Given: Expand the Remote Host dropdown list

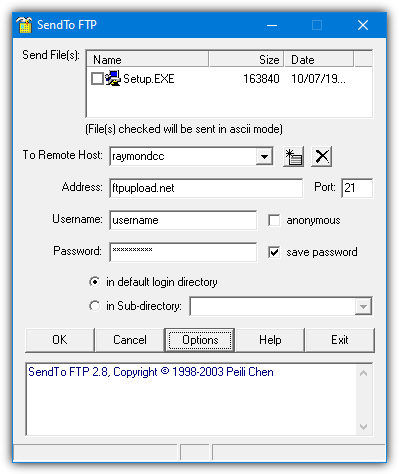Looking at the screenshot, I should tap(264, 156).
